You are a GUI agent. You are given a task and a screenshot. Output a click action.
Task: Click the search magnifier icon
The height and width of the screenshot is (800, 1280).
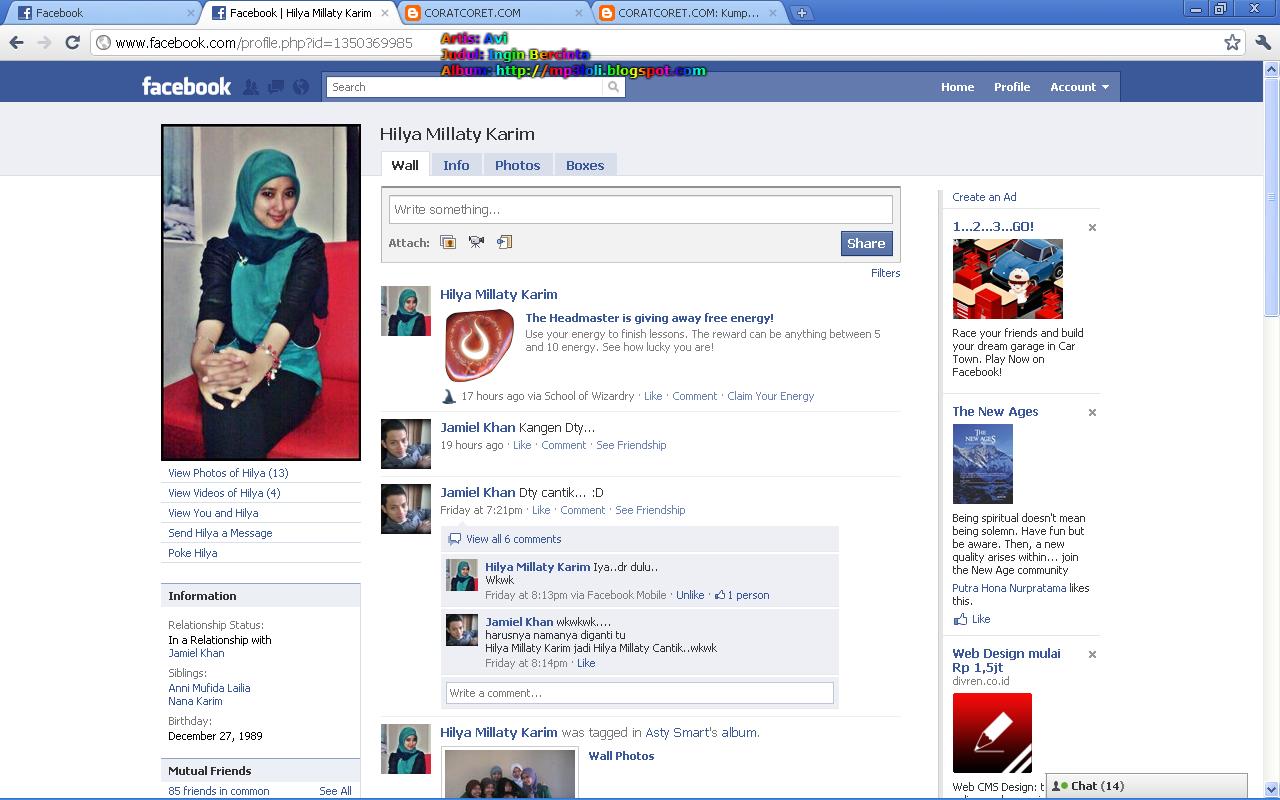click(613, 87)
